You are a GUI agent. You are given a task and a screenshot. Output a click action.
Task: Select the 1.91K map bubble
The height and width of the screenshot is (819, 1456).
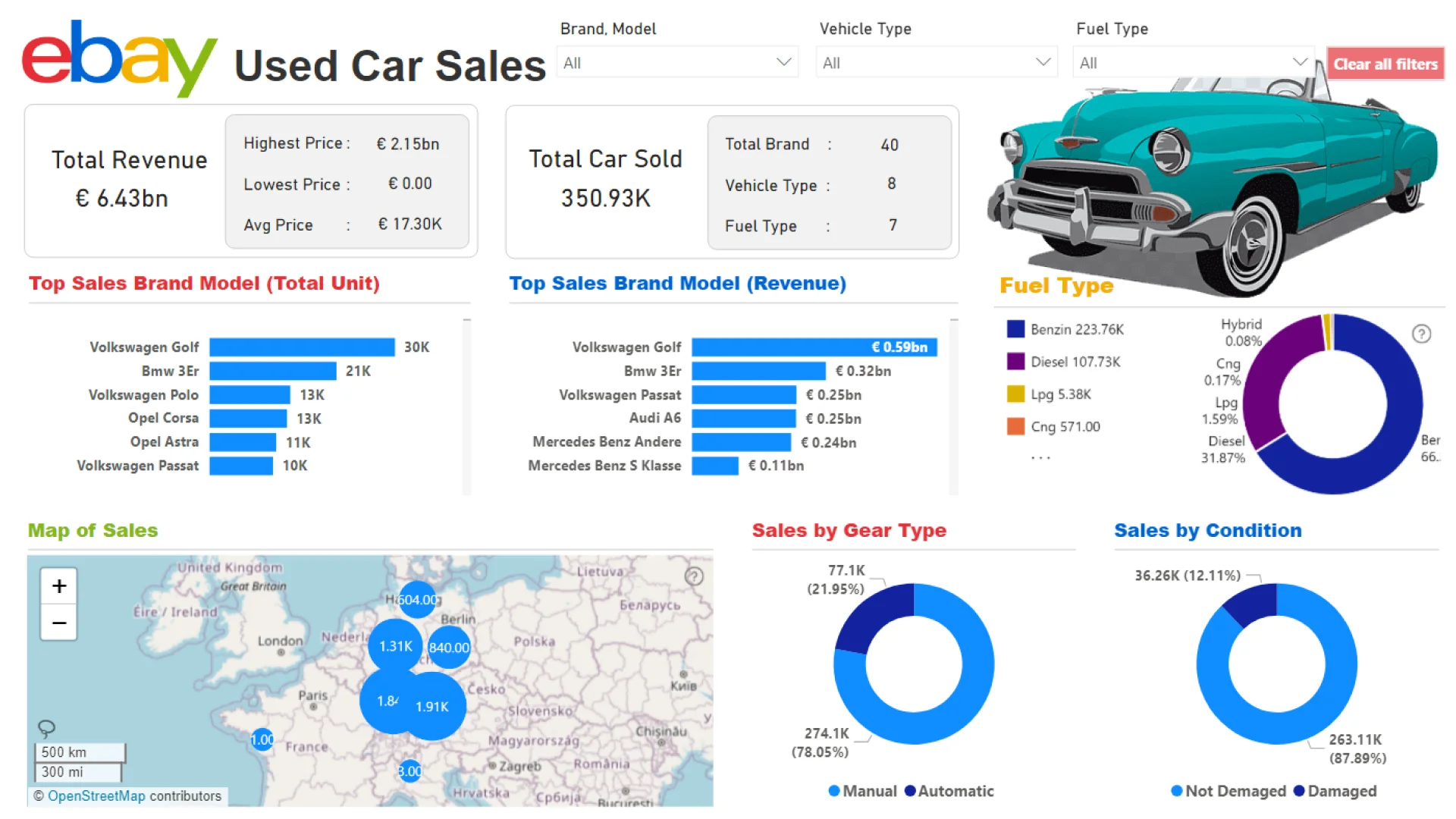click(x=432, y=706)
